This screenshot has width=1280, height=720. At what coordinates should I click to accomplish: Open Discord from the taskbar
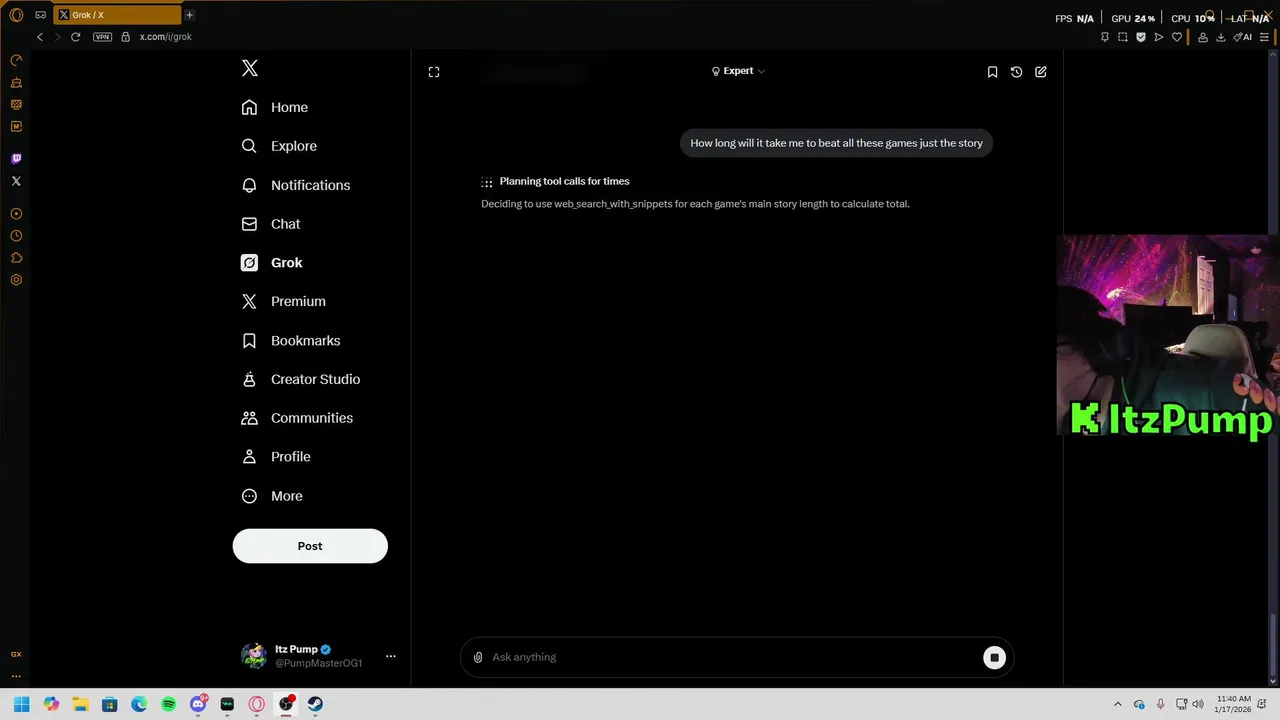coord(198,704)
